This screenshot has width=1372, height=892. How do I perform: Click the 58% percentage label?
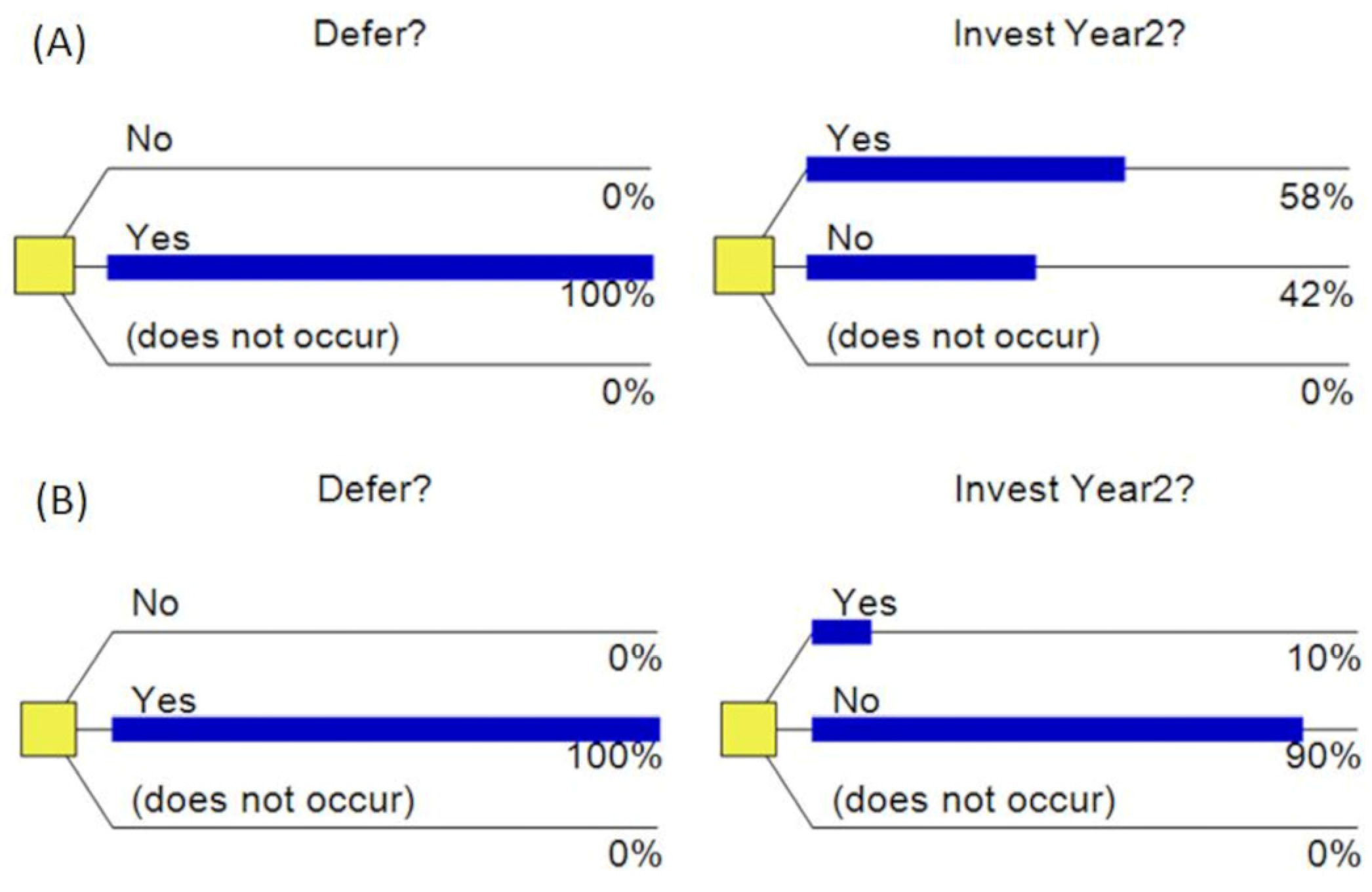pos(1316,197)
